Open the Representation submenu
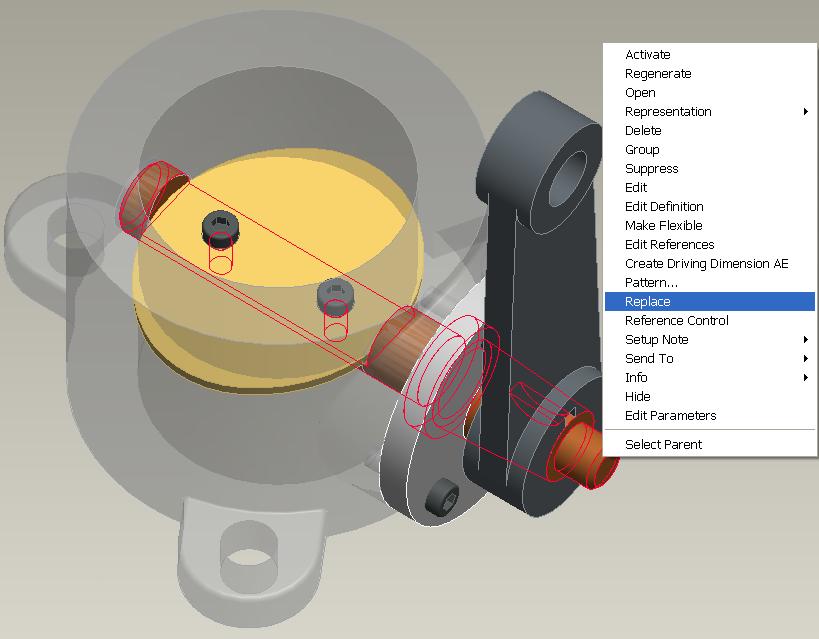 [x=709, y=112]
